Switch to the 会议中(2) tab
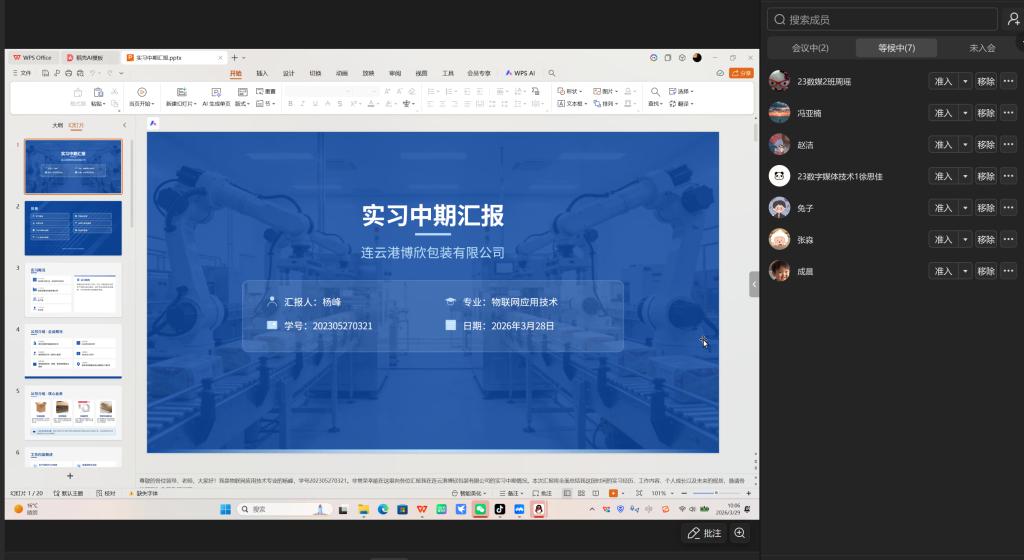1024x560 pixels. click(810, 48)
